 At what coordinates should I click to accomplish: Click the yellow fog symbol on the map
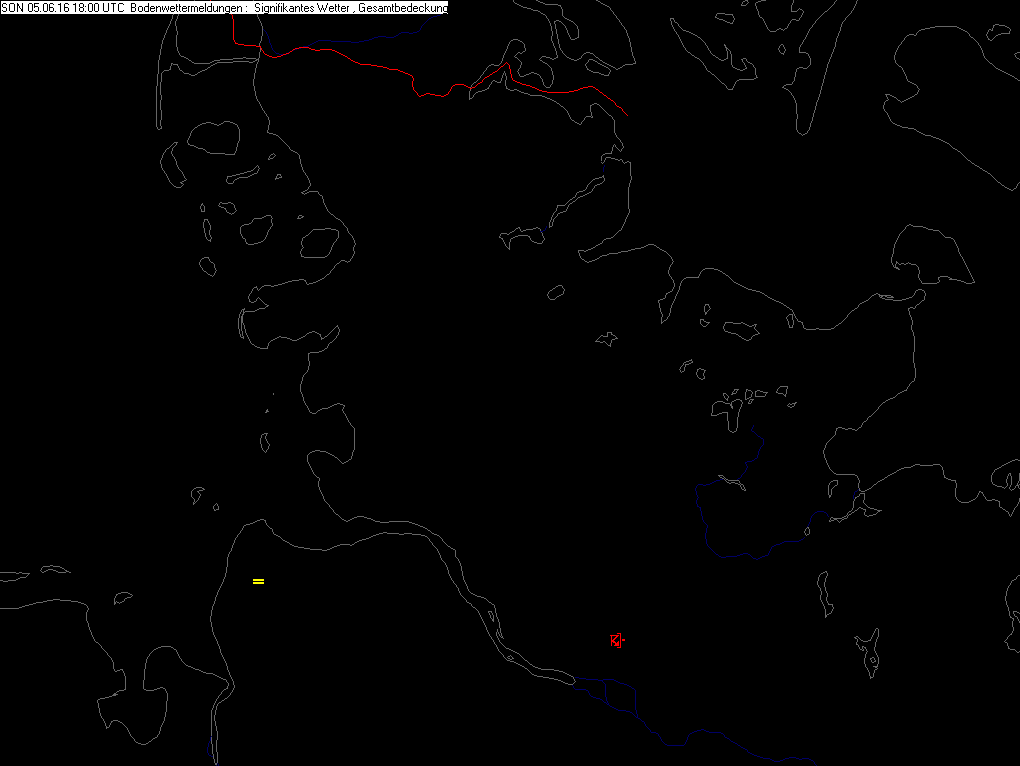258,581
